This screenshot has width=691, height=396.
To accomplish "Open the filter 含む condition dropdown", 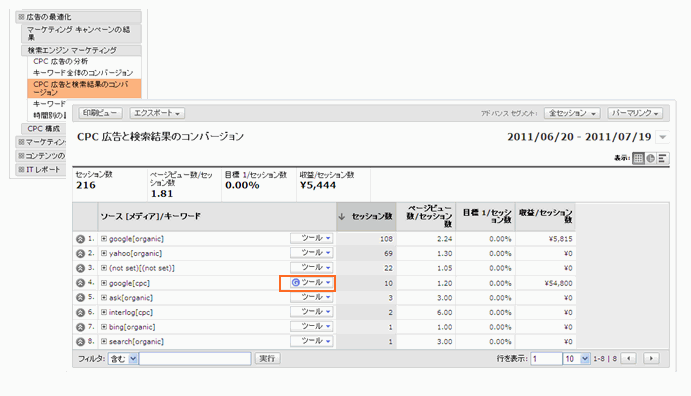I will [123, 359].
